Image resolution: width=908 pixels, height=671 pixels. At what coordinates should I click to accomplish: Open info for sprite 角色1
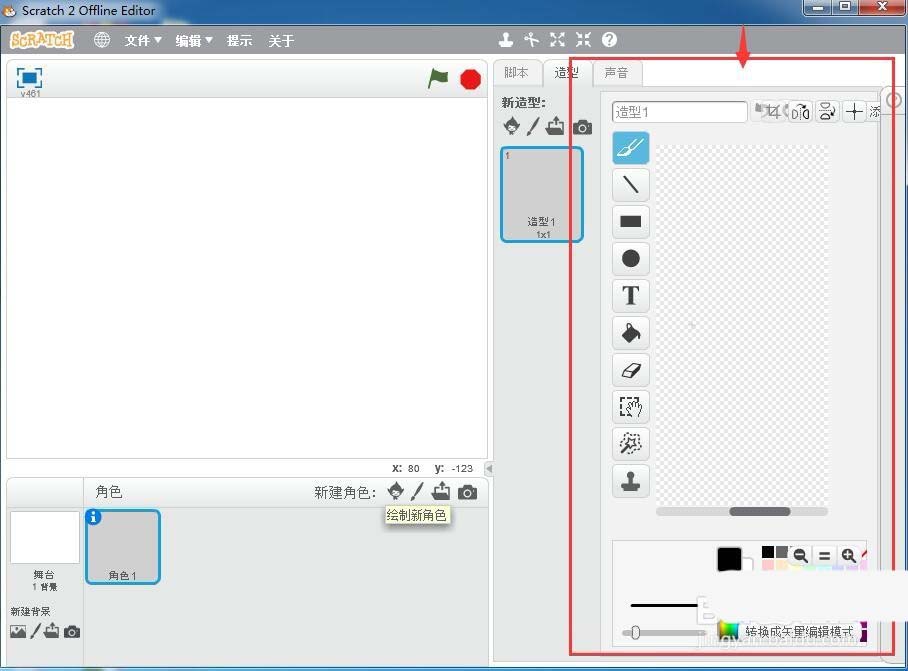click(x=93, y=516)
